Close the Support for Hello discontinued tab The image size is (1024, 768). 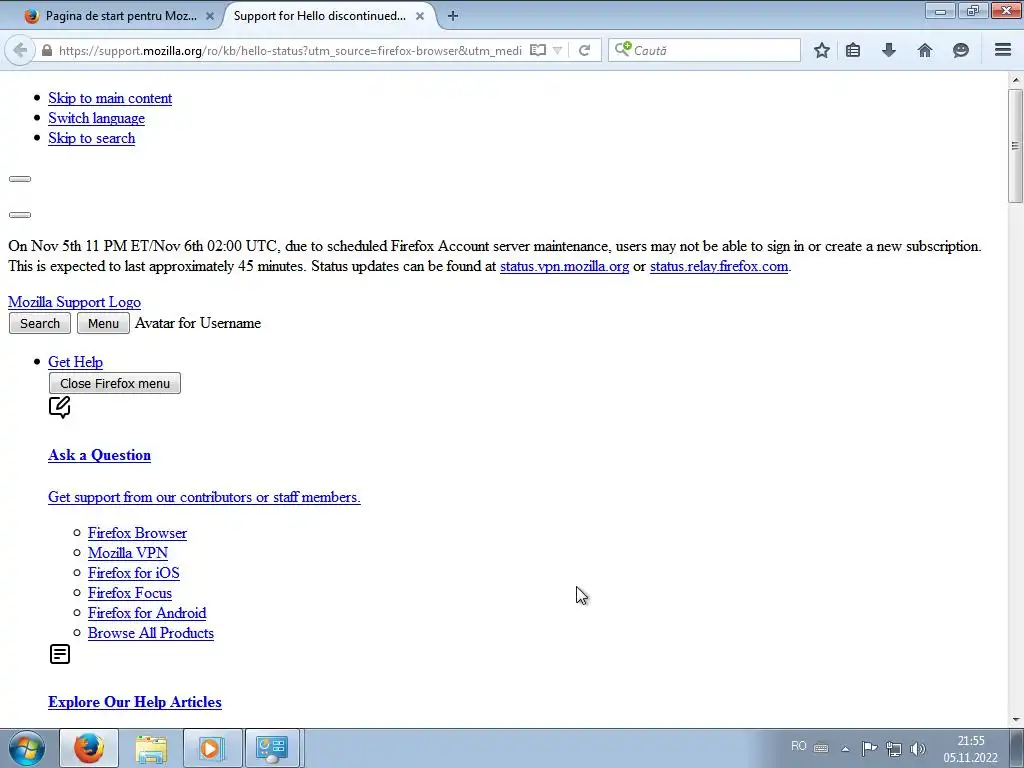[420, 16]
